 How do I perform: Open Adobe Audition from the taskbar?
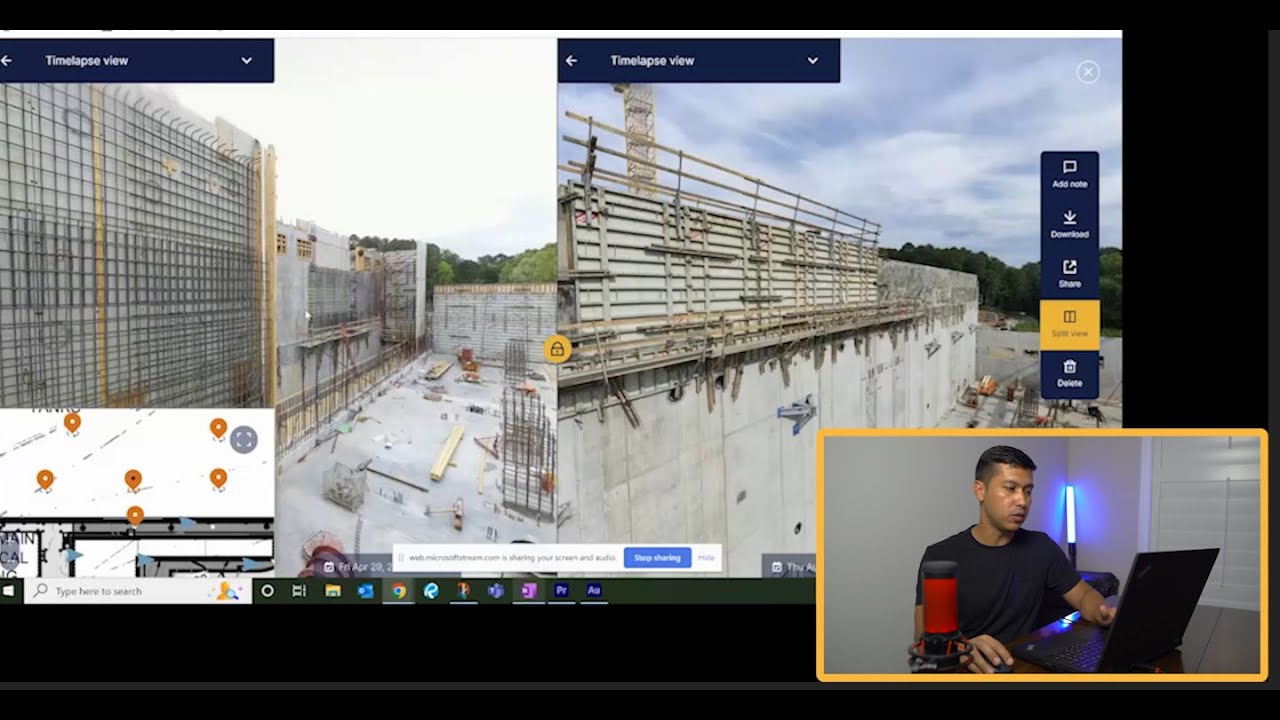593,591
